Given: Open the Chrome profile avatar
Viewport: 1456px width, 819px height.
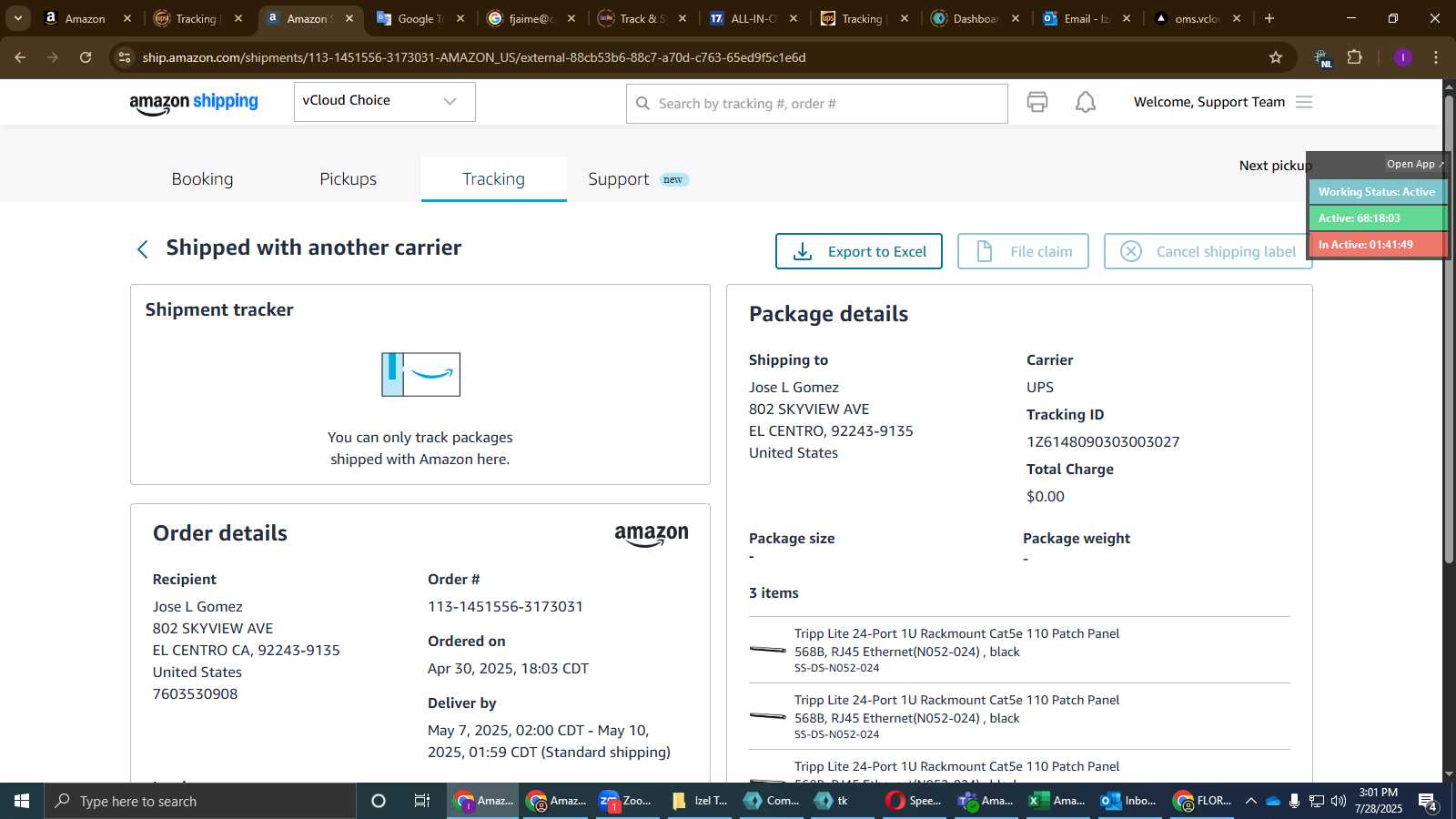Looking at the screenshot, I should 1402,57.
